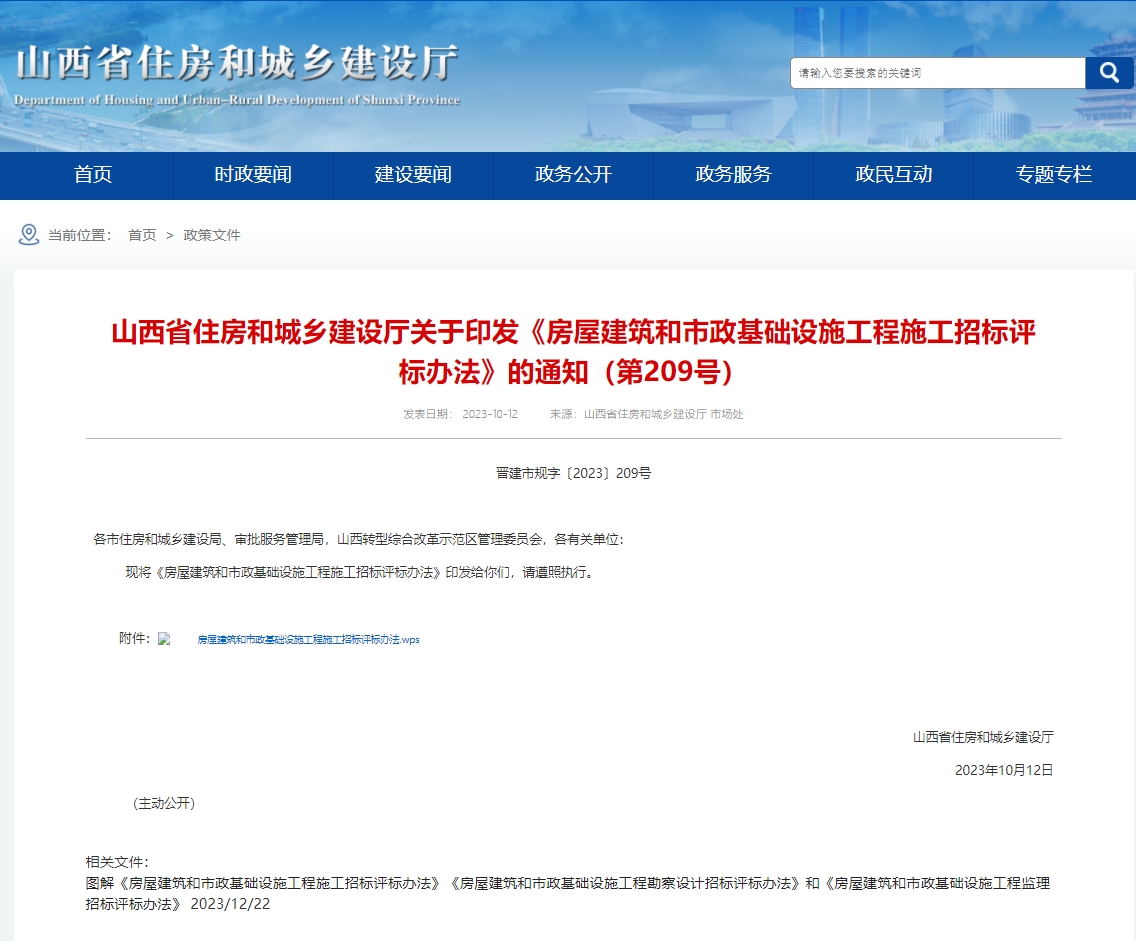Go to 时政要闻 in the navigation bar
Image resolution: width=1136 pixels, height=941 pixels.
pos(253,175)
